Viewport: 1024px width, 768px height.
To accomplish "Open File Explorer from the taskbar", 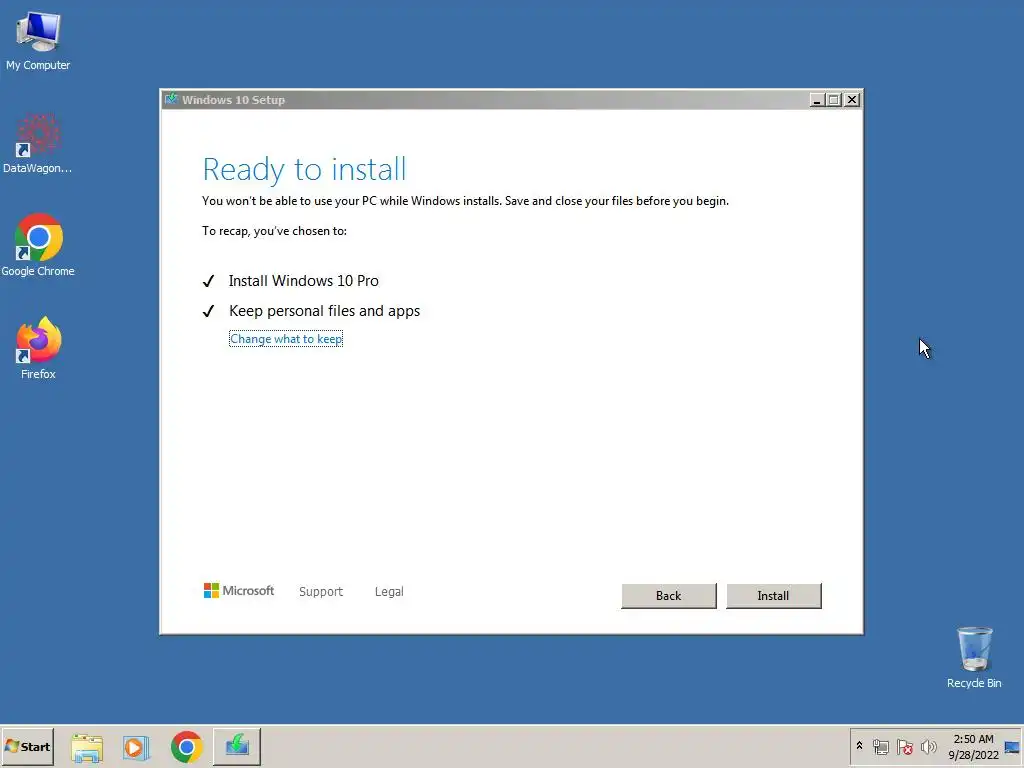I will [87, 747].
